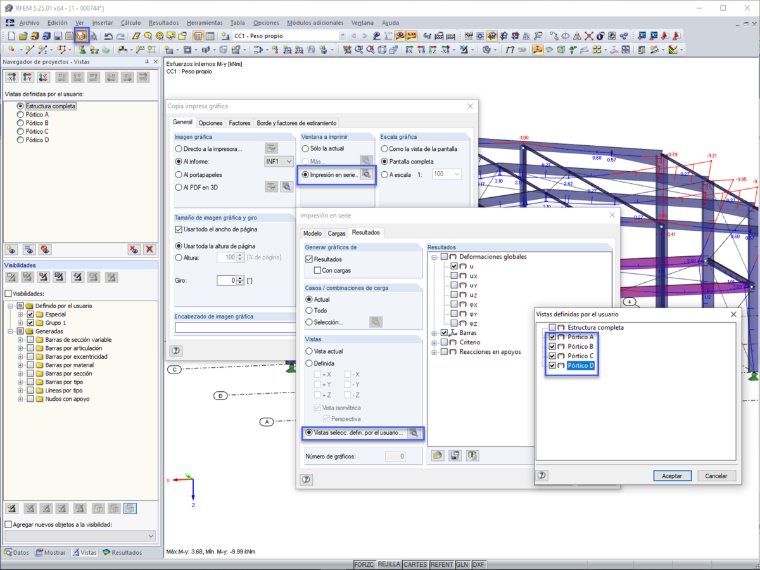The height and width of the screenshot is (570, 760).
Task: Expand the Barras results tree node
Action: (434, 333)
